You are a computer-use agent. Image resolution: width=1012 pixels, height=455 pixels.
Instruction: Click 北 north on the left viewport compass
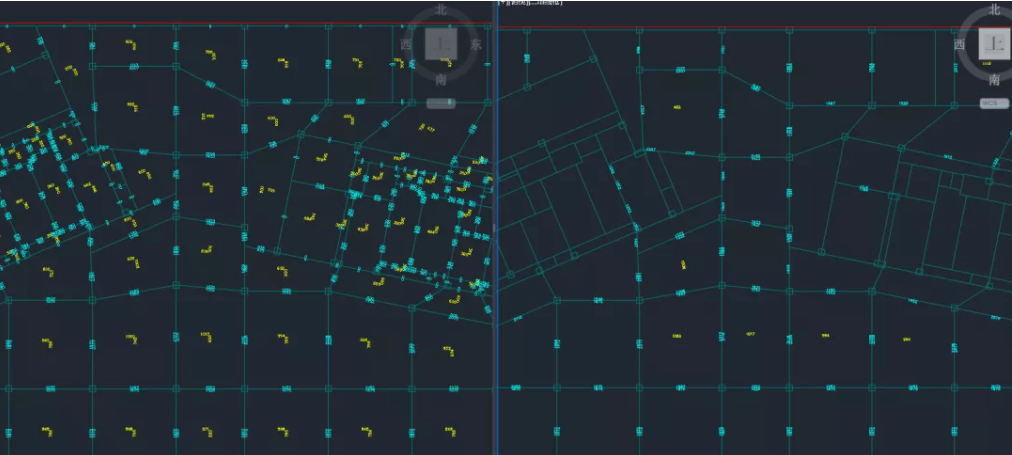click(x=441, y=10)
